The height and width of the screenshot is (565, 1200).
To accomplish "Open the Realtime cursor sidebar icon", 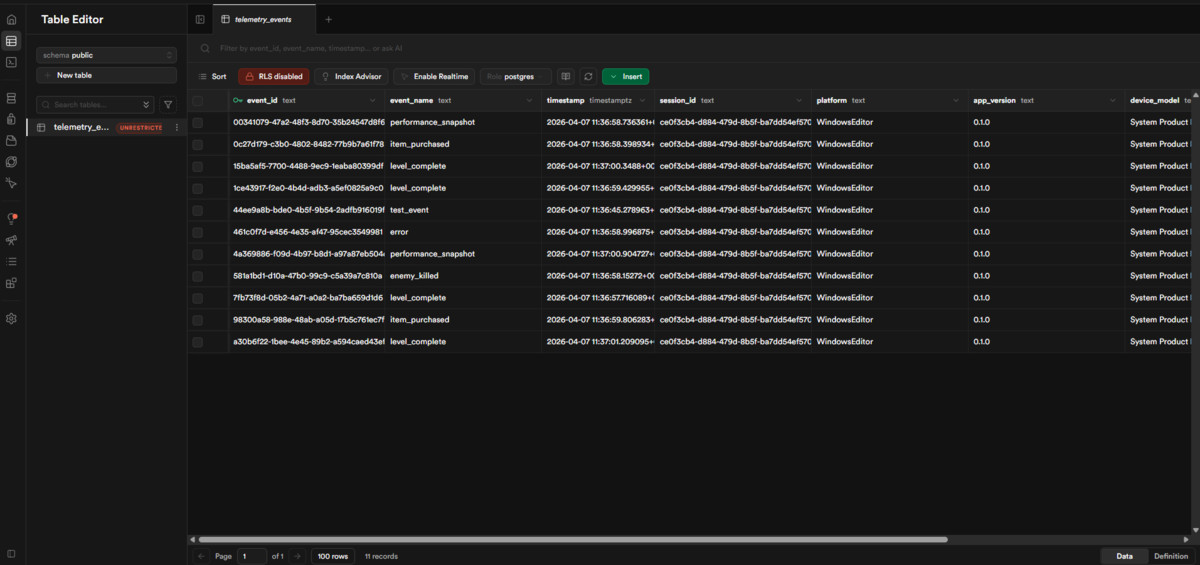I will (11, 184).
